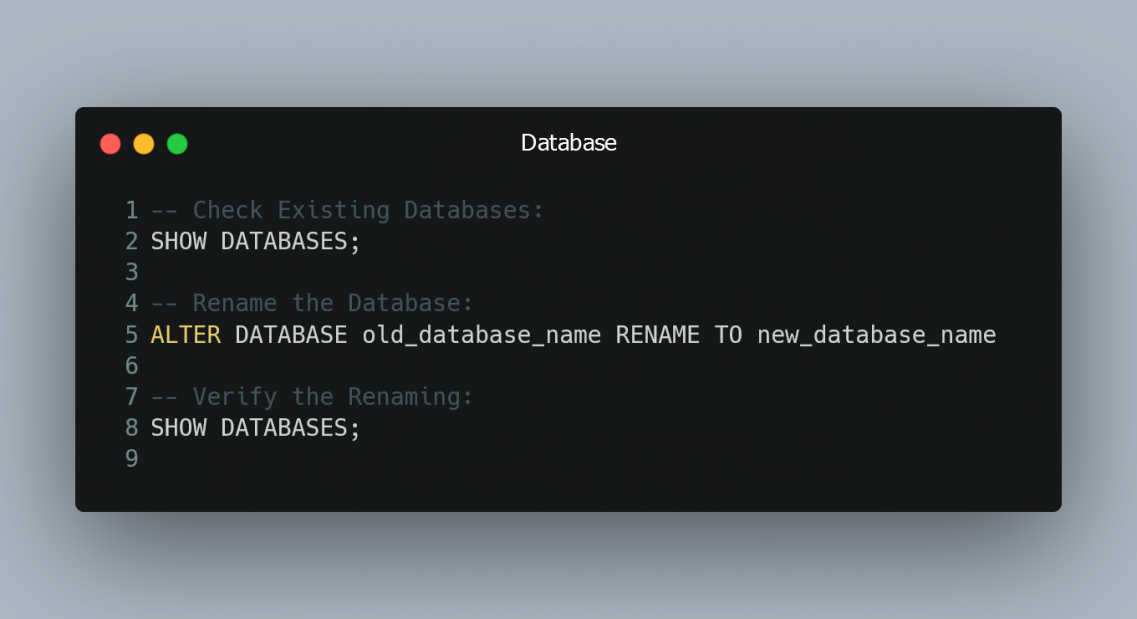This screenshot has width=1137, height=619.
Task: Select line number 9 in the gutter
Action: pos(131,459)
